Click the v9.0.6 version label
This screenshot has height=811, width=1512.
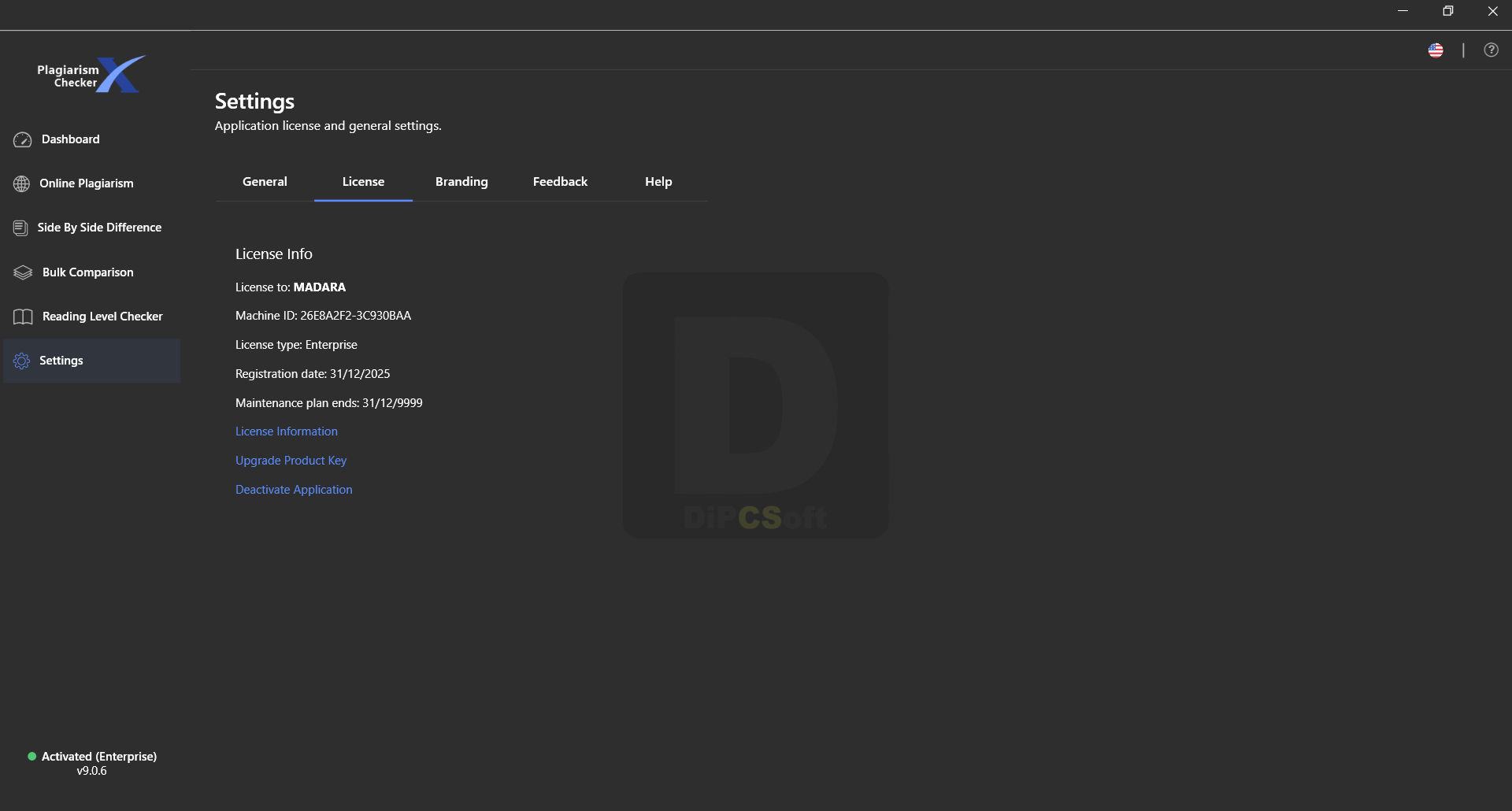91,771
